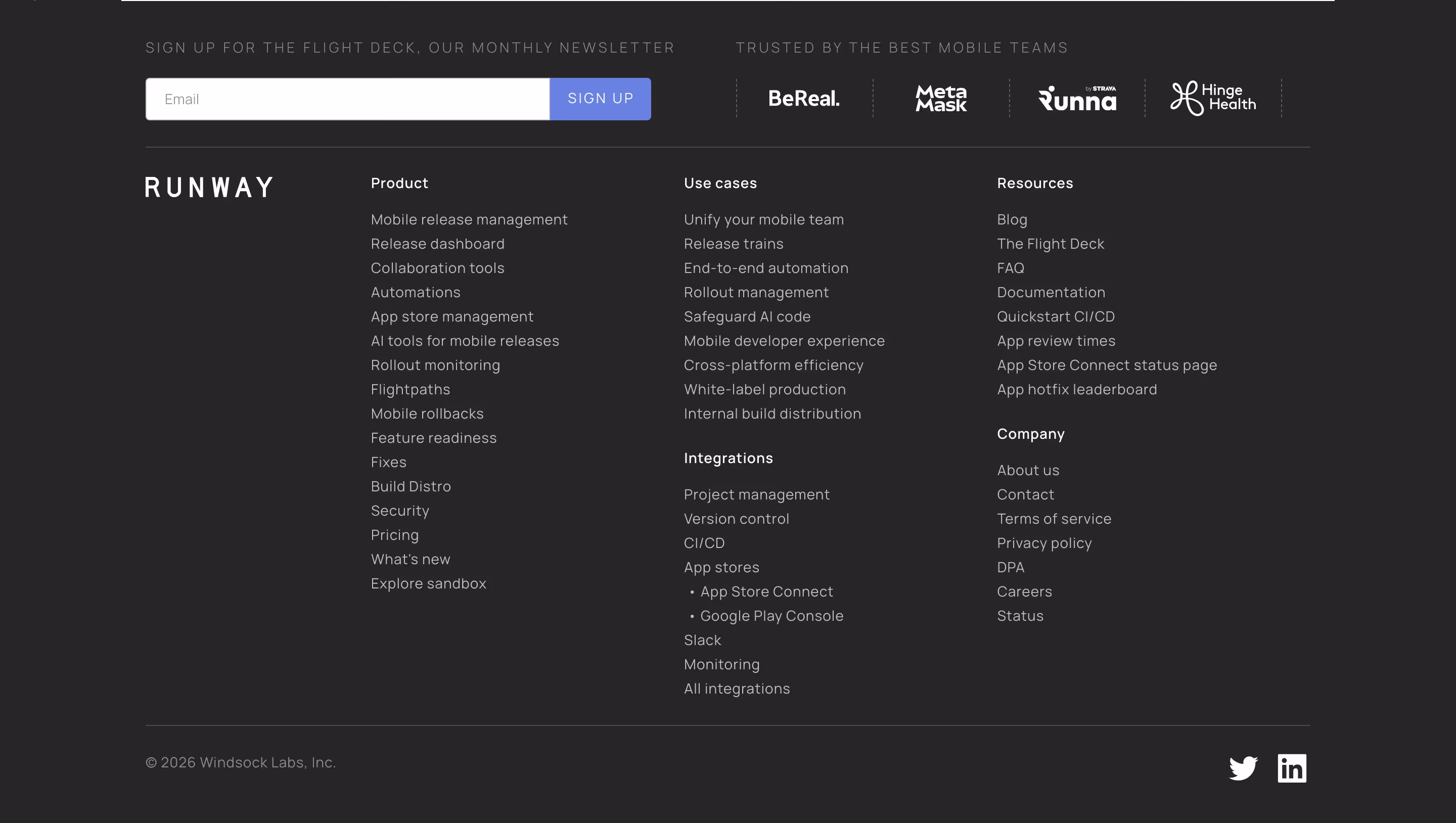The height and width of the screenshot is (823, 1456).
Task: Visit Cross-platform efficiency page
Action: [774, 365]
